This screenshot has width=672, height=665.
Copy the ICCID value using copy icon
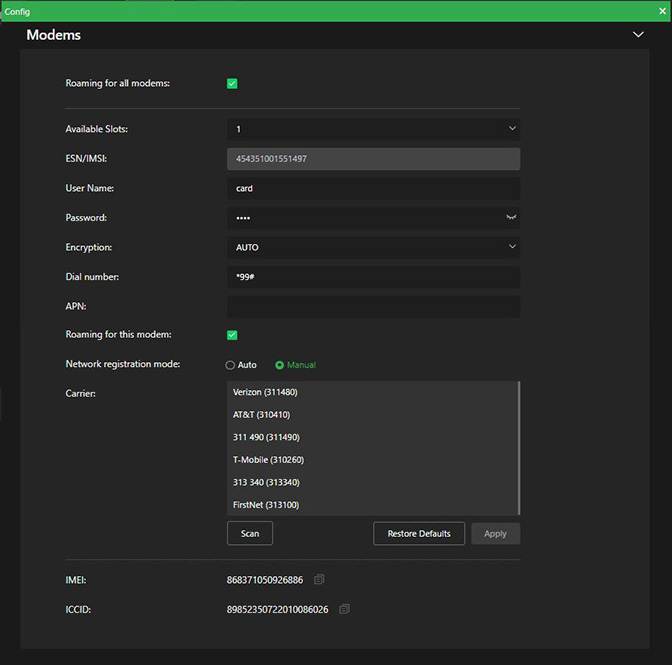pyautogui.click(x=344, y=609)
